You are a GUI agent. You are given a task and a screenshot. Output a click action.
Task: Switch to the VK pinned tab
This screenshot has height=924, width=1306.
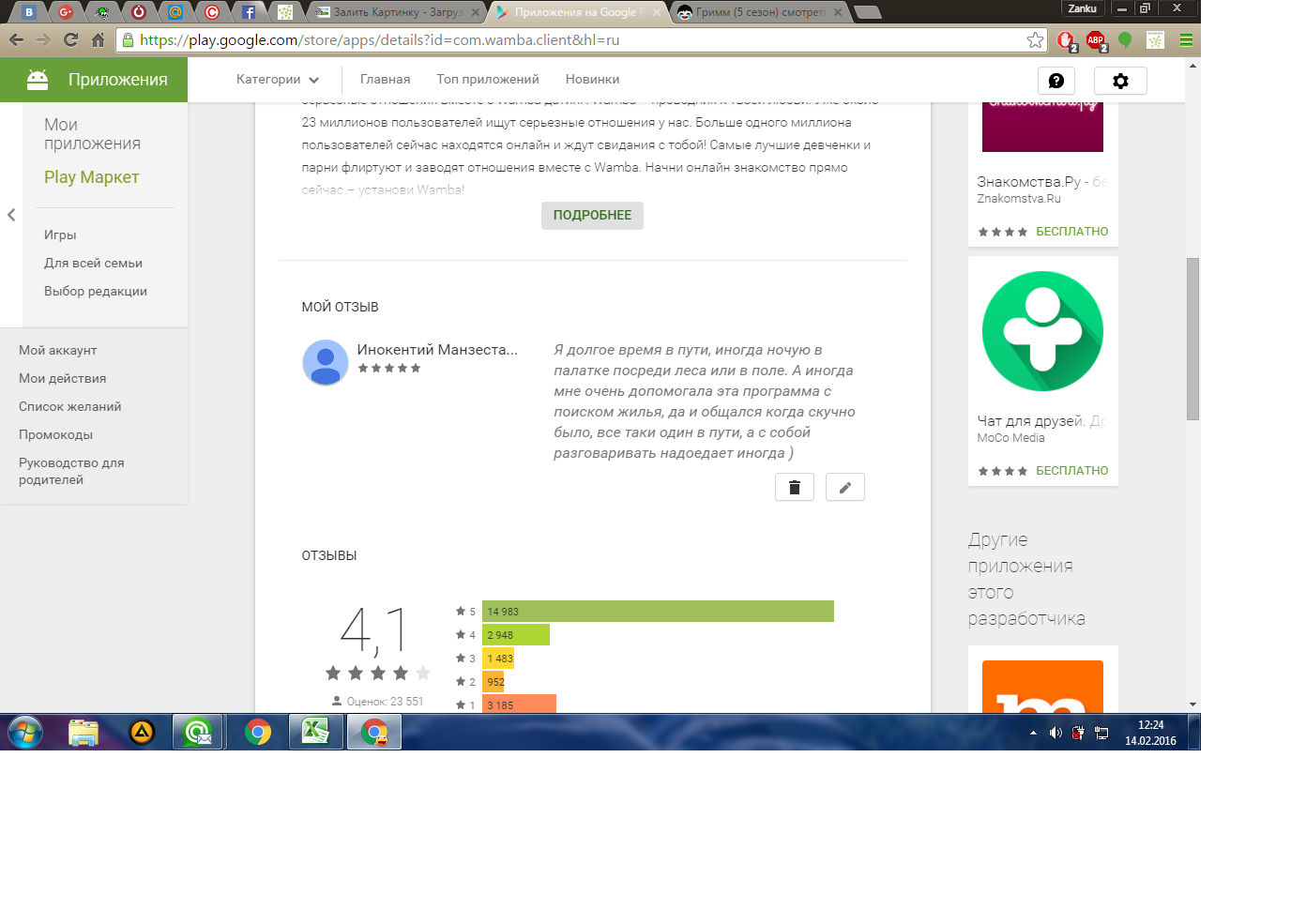click(x=29, y=12)
